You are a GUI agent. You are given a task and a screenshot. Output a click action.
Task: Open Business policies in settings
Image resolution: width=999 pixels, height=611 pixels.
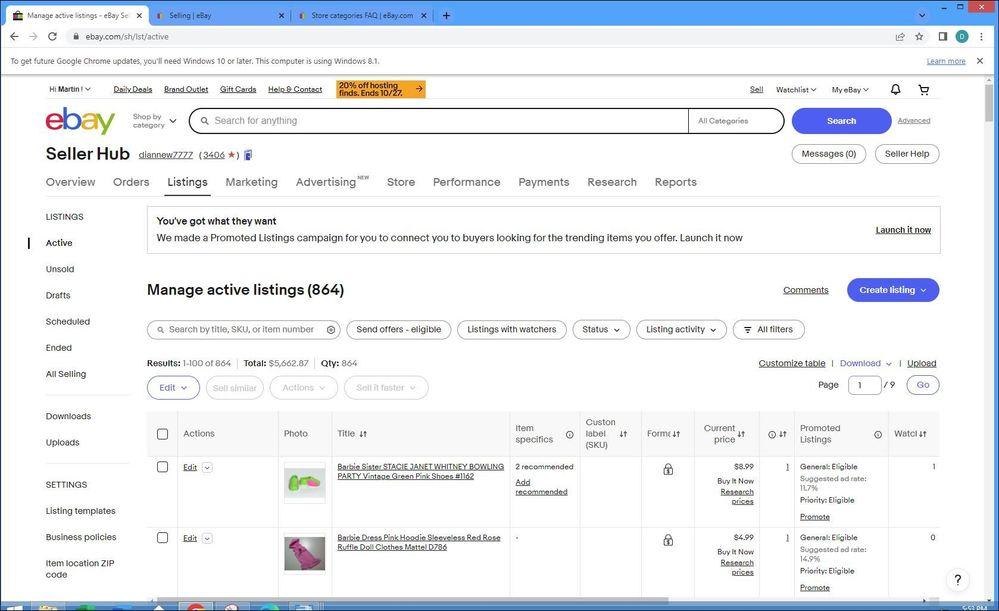81,537
